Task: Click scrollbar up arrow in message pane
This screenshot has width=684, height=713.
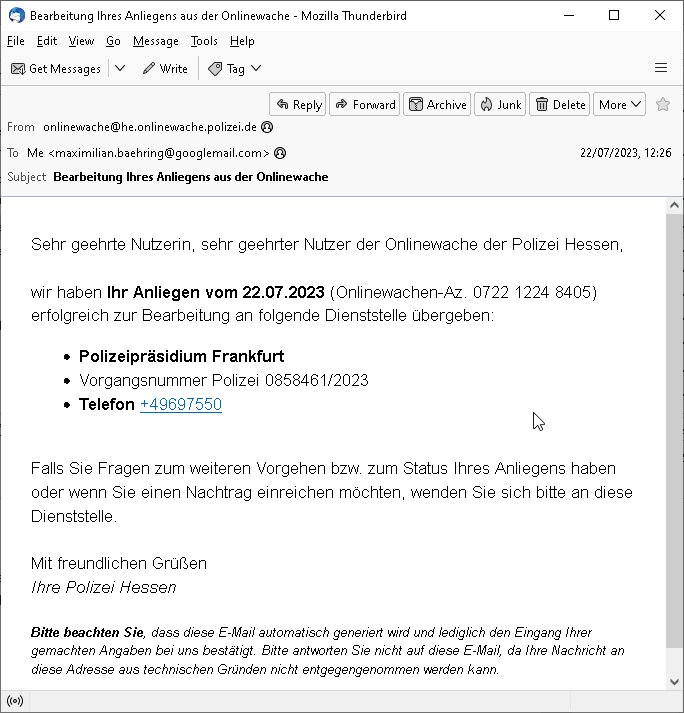Action: (x=674, y=206)
